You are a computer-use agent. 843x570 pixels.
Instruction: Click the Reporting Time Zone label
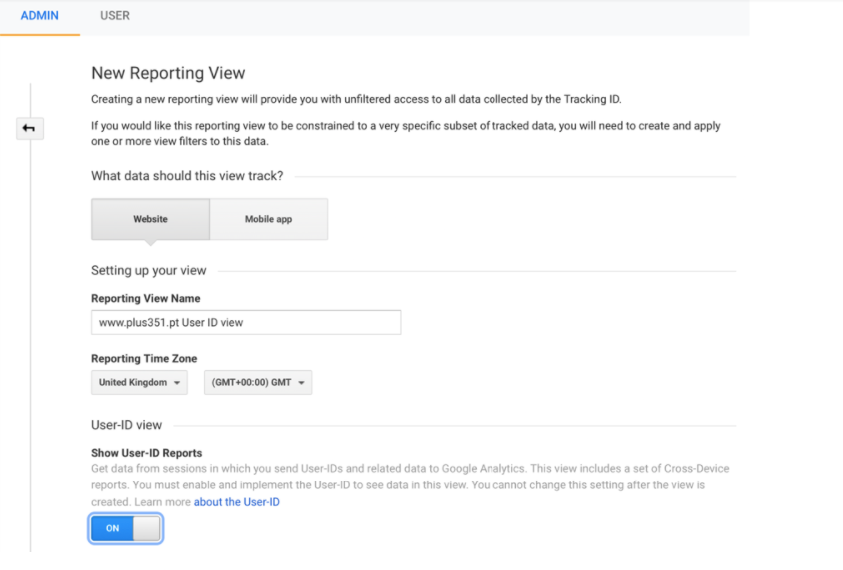pos(144,358)
